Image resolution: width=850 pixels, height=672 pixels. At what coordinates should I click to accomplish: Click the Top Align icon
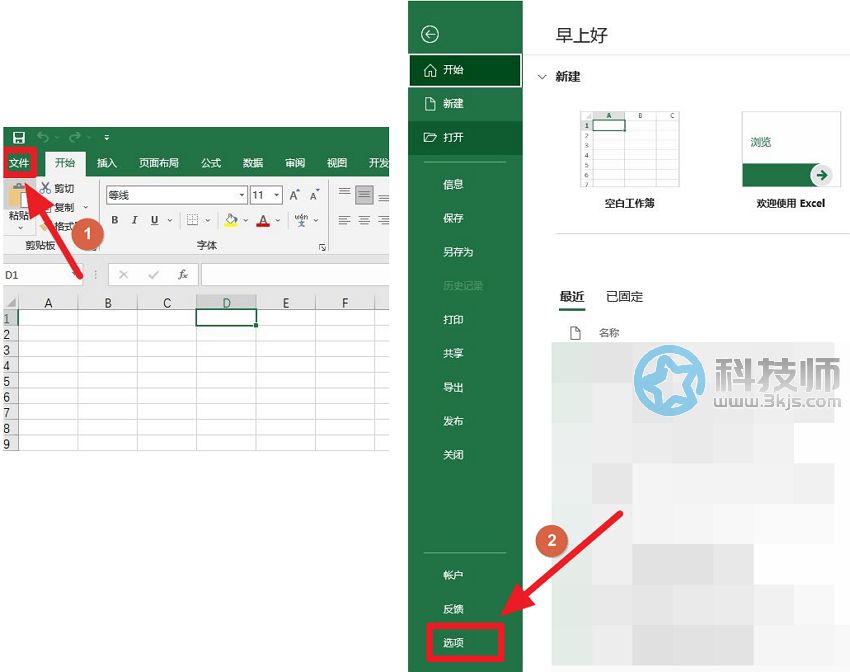point(344,192)
